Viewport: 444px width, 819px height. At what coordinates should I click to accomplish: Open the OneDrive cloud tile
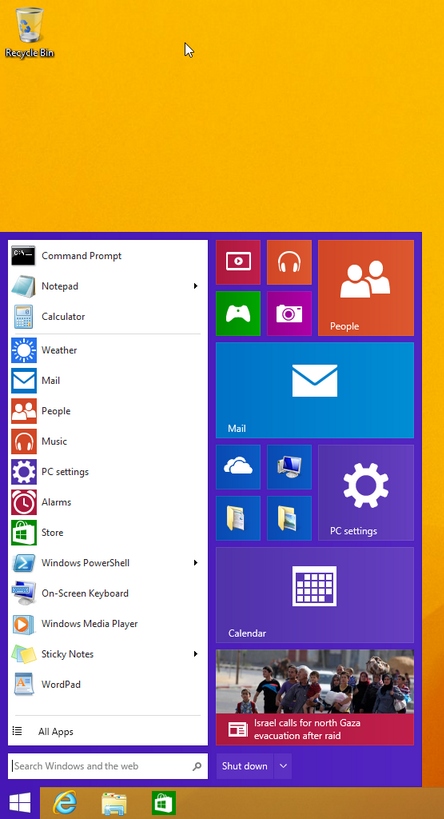tap(238, 467)
